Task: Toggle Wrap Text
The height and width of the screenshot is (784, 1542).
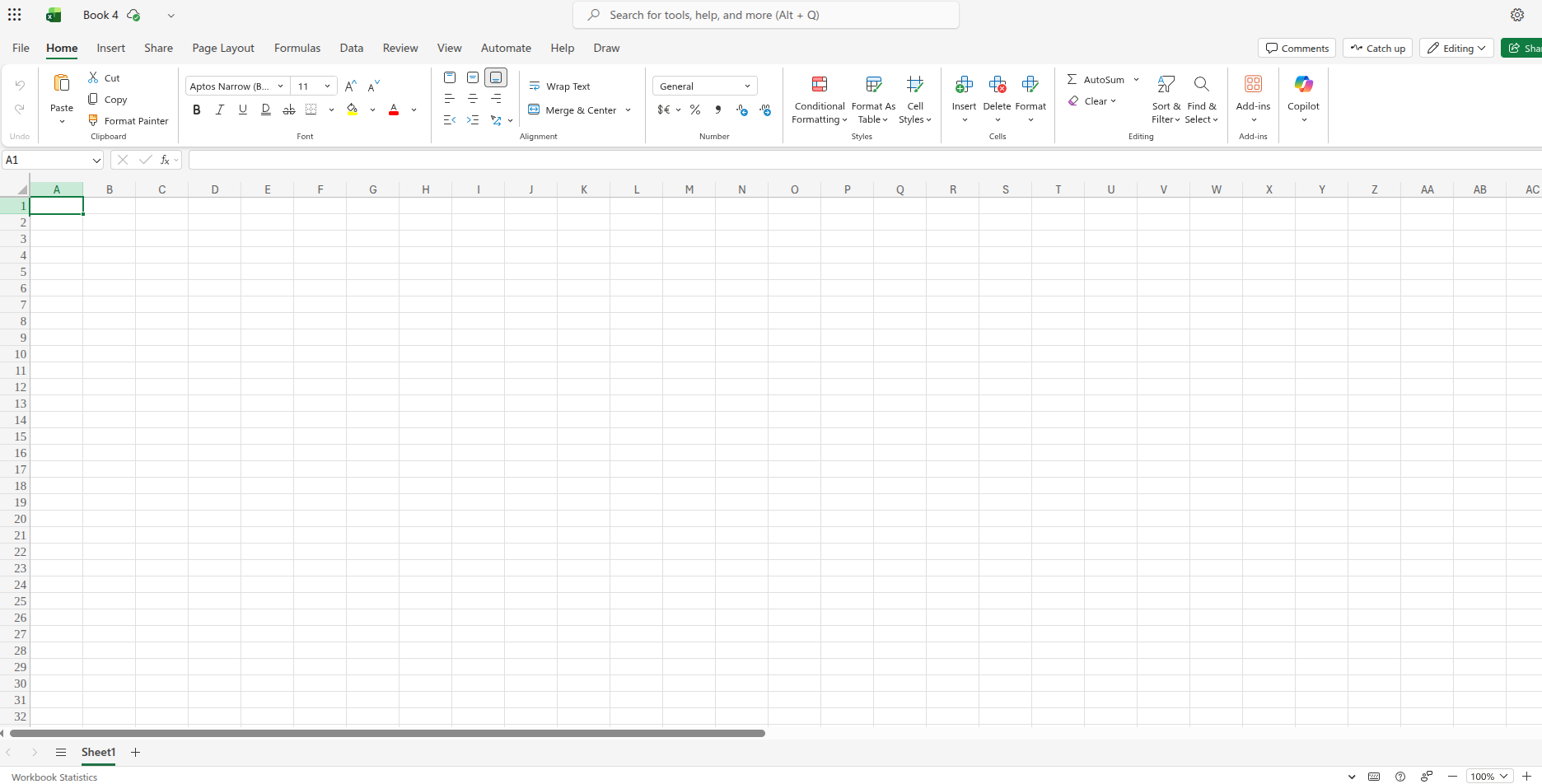Action: point(559,86)
